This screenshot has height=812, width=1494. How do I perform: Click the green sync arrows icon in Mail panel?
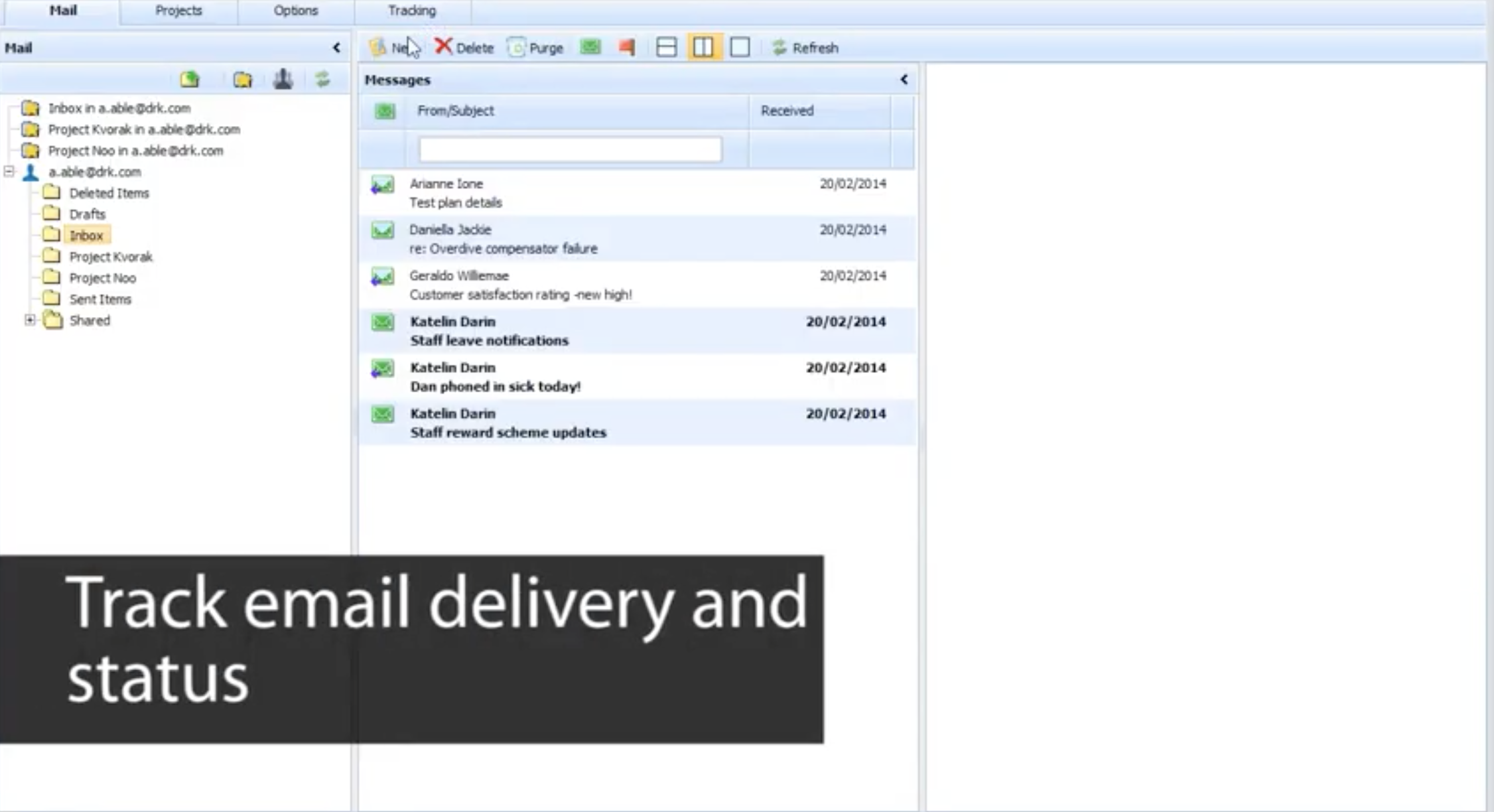[x=322, y=80]
